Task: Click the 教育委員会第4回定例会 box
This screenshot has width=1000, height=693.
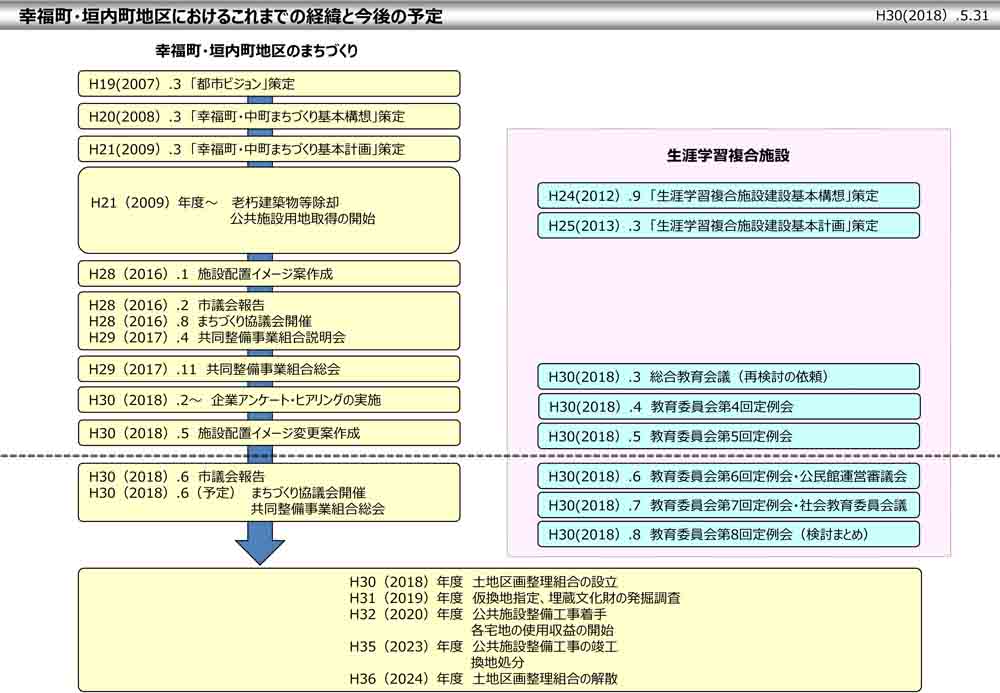Action: point(728,407)
